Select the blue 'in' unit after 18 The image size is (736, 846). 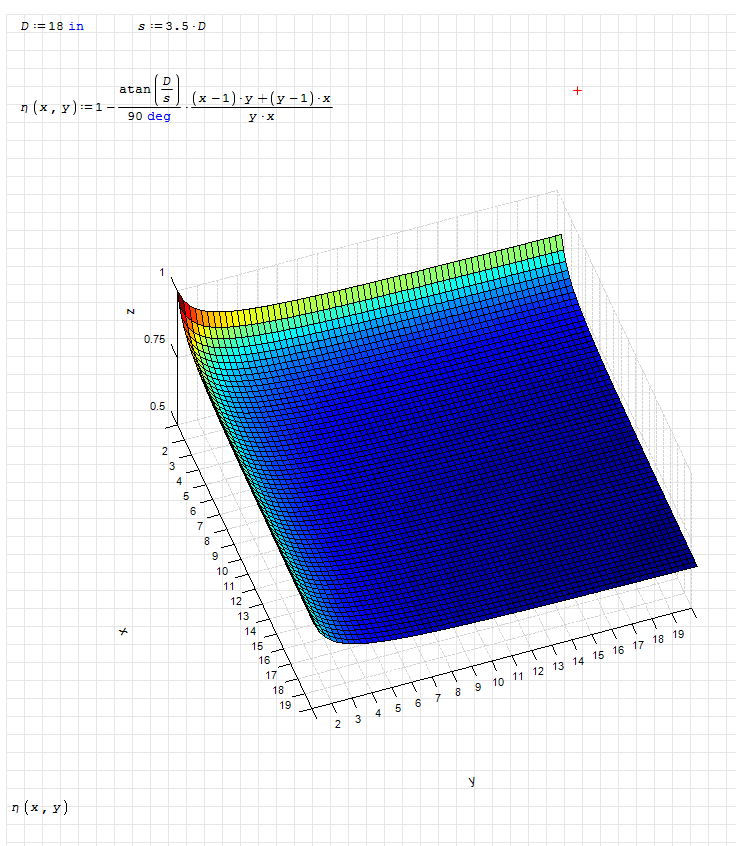[x=76, y=26]
